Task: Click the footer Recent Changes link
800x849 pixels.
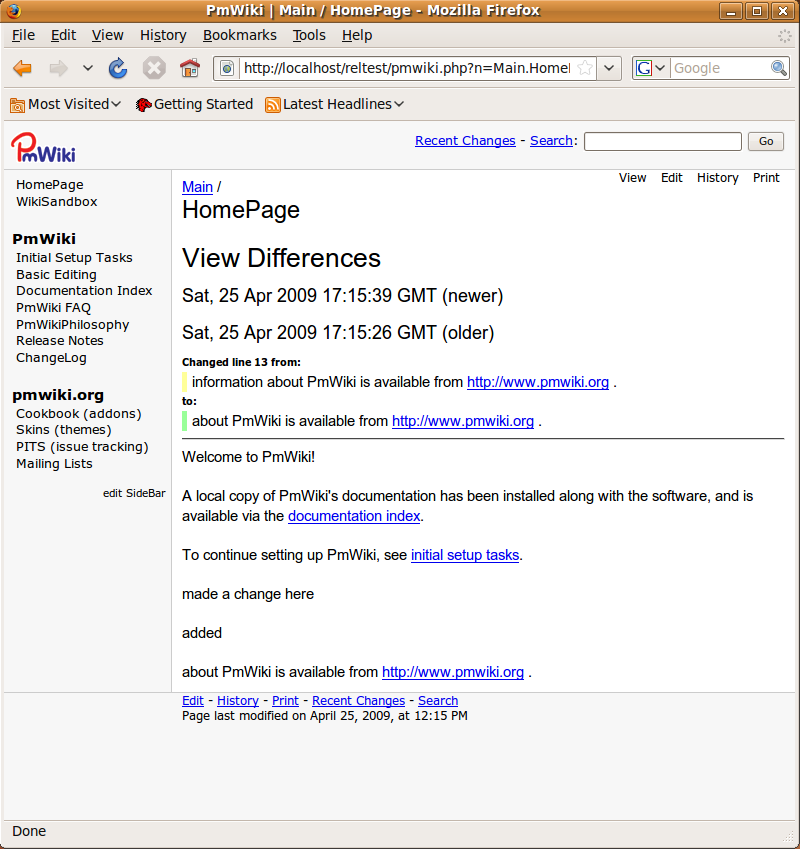Action: tap(358, 701)
